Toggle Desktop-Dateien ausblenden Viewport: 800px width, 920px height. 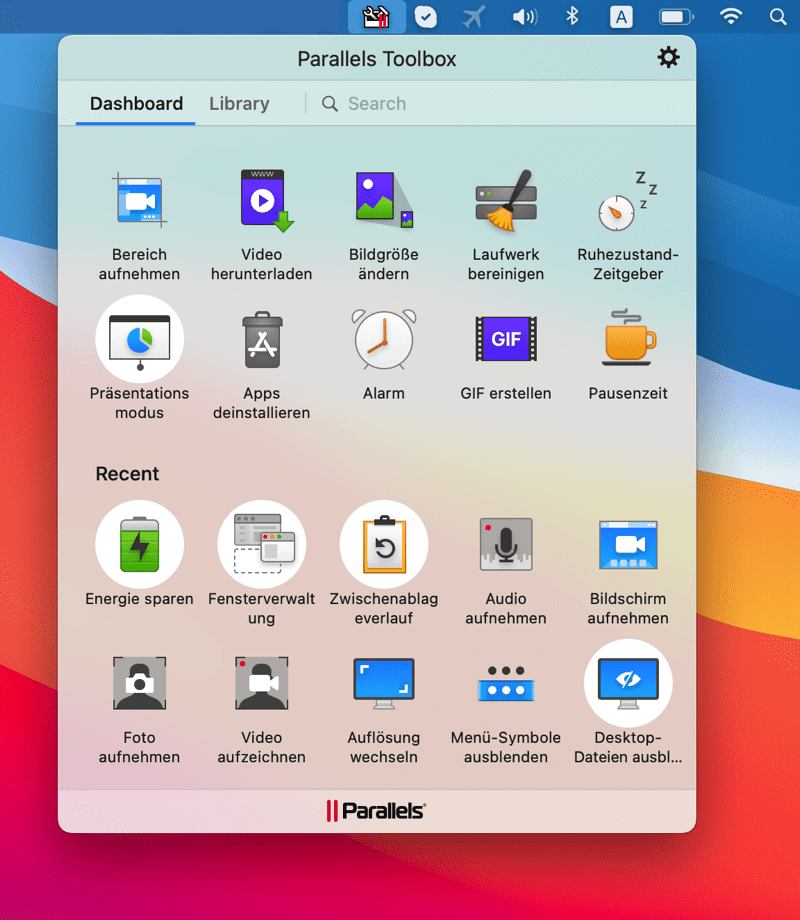[x=628, y=684]
